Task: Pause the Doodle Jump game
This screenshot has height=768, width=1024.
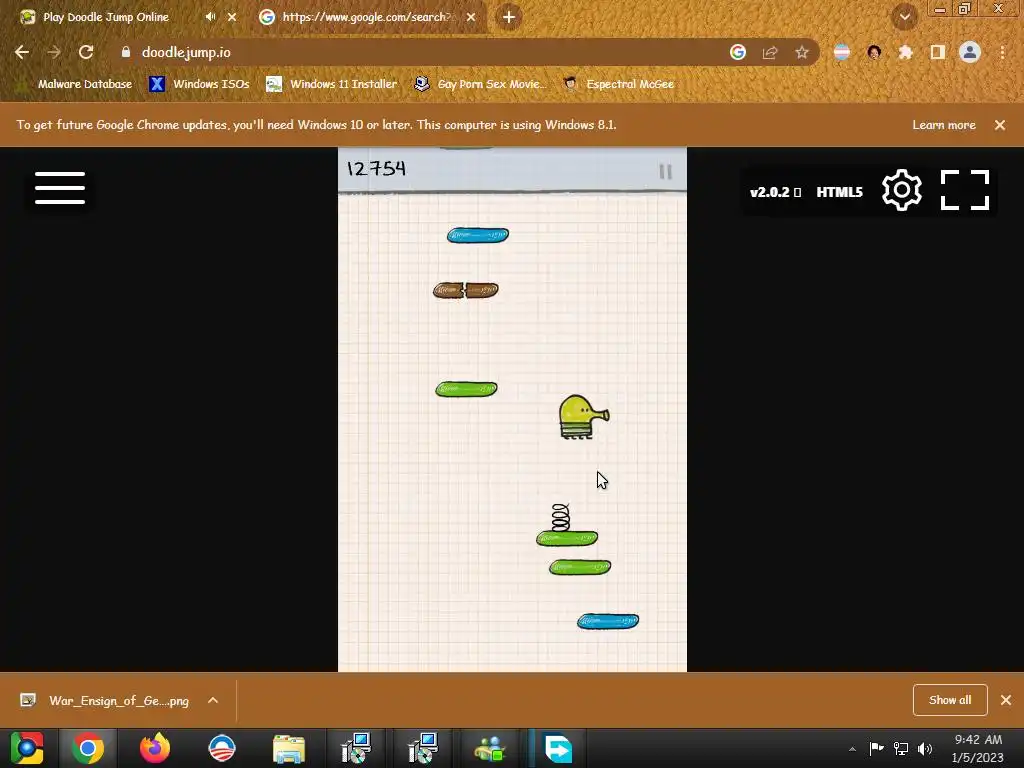Action: tap(665, 171)
